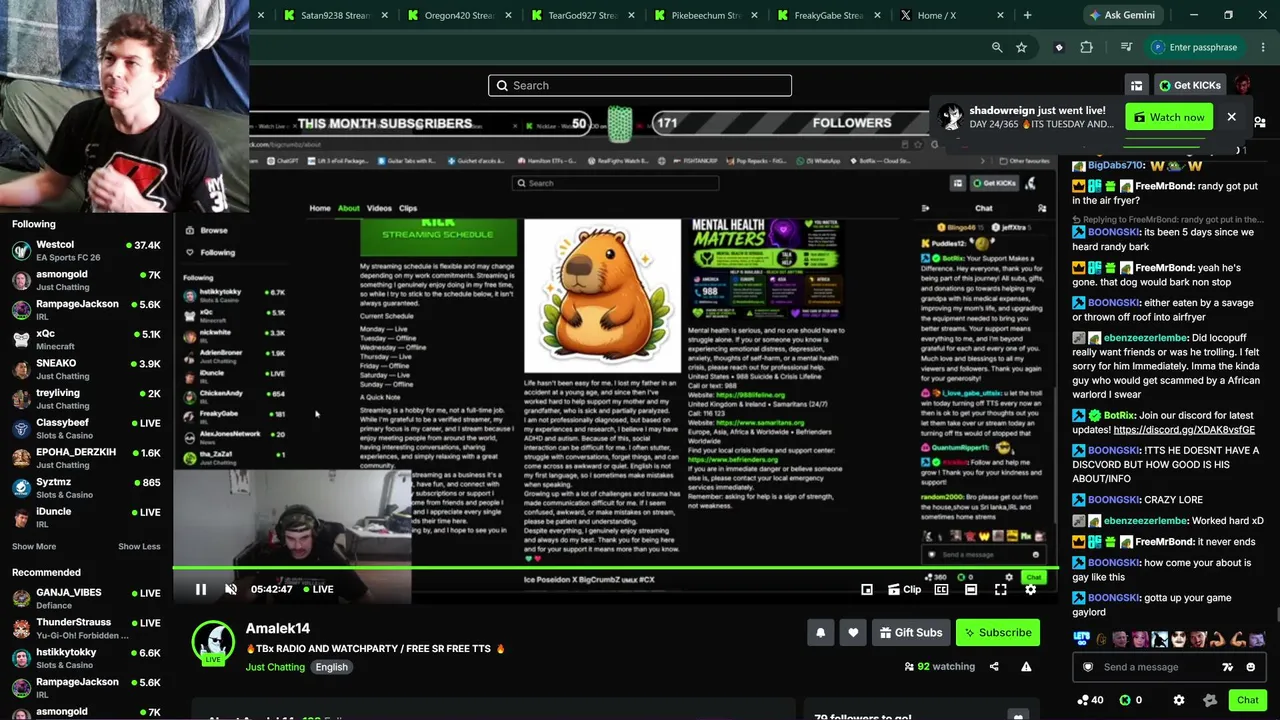The width and height of the screenshot is (1280, 720).
Task: Send message with Chat button
Action: (x=1248, y=700)
